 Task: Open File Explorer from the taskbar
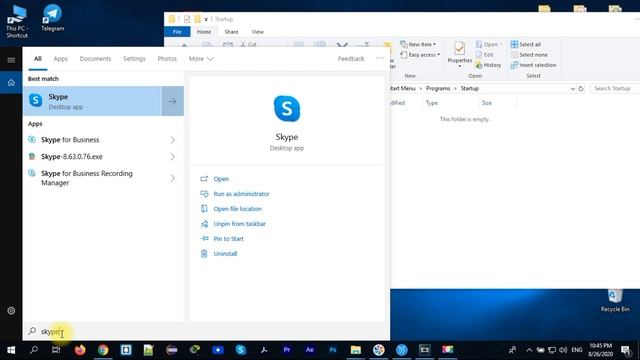tap(356, 350)
